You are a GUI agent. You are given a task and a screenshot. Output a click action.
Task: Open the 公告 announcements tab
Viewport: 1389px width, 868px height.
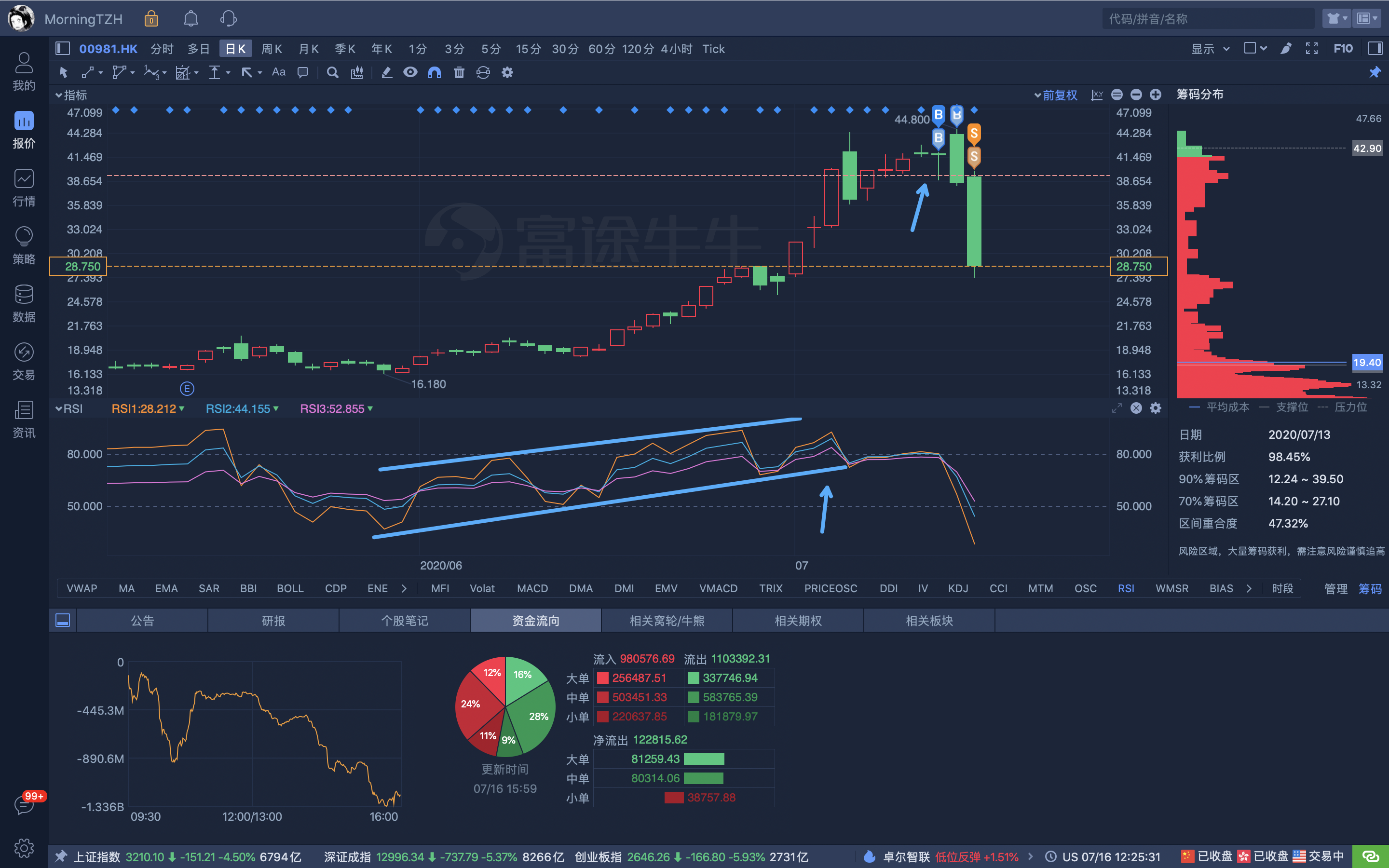pos(142,621)
